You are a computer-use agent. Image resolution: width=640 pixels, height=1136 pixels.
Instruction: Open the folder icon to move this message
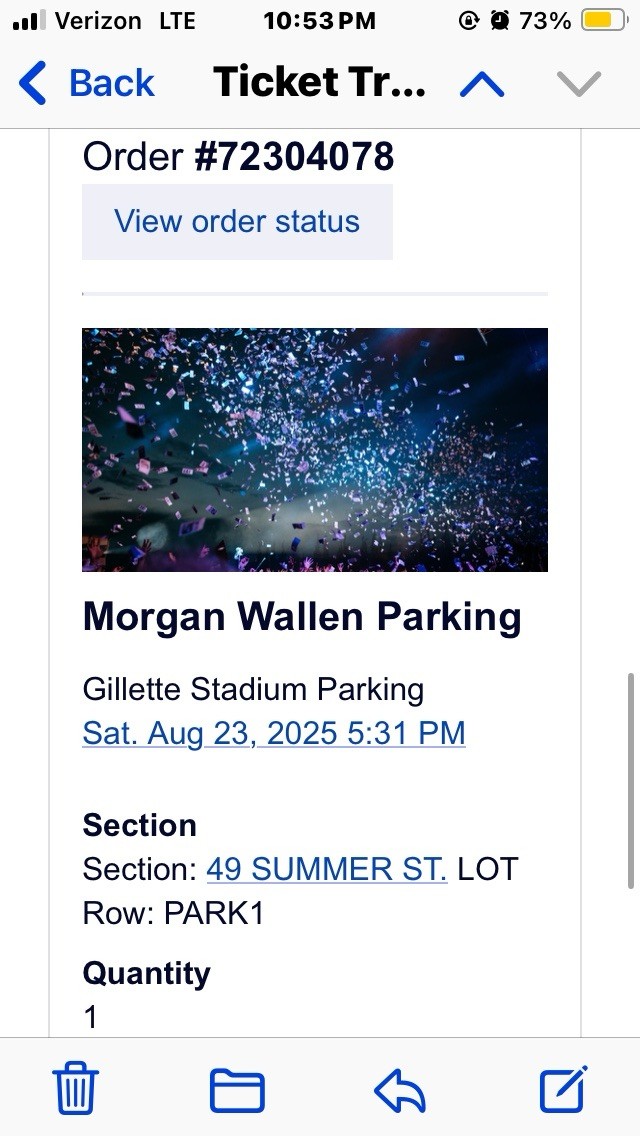[x=236, y=1089]
